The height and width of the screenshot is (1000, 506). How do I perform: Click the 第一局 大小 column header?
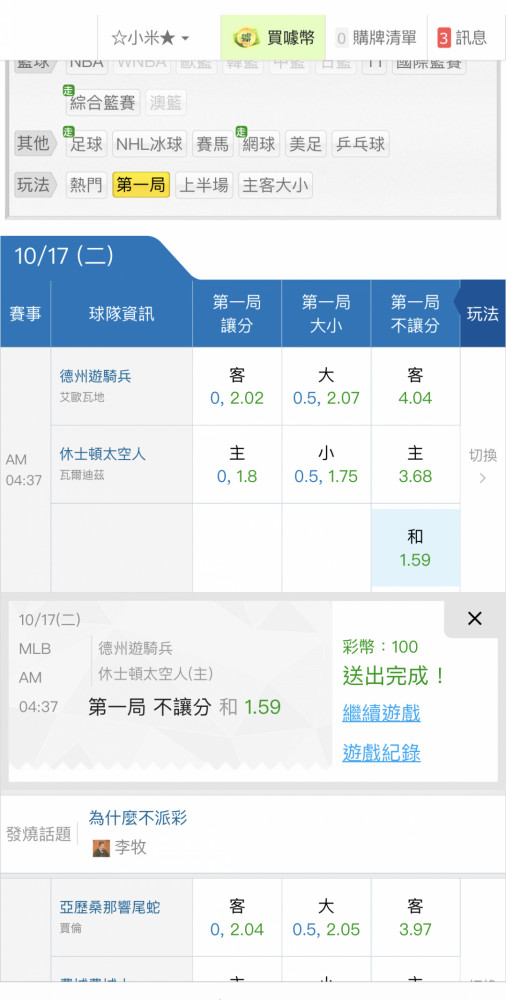[326, 314]
